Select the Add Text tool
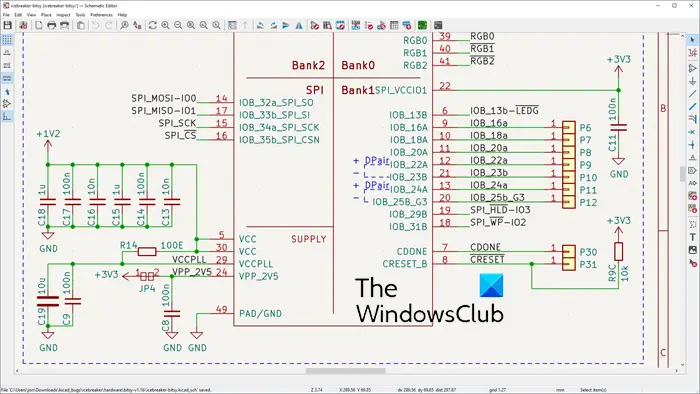Screen dimensions: 700x394 click(x=692, y=237)
